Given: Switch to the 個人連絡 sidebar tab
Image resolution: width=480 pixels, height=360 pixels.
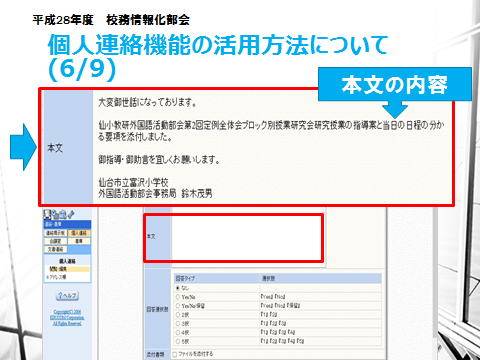Looking at the screenshot, I should click(x=79, y=233).
